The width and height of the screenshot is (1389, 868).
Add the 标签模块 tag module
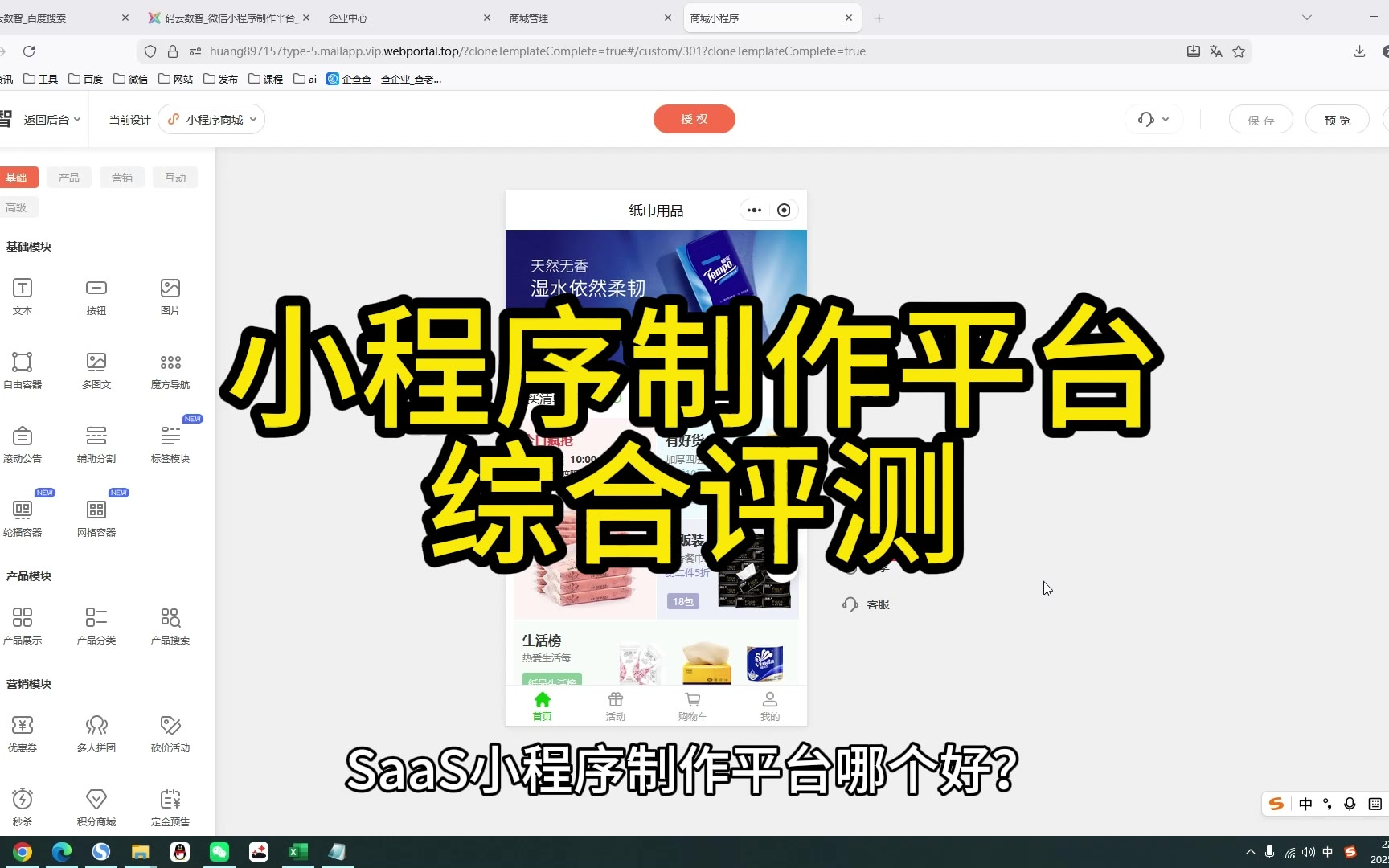pyautogui.click(x=170, y=444)
